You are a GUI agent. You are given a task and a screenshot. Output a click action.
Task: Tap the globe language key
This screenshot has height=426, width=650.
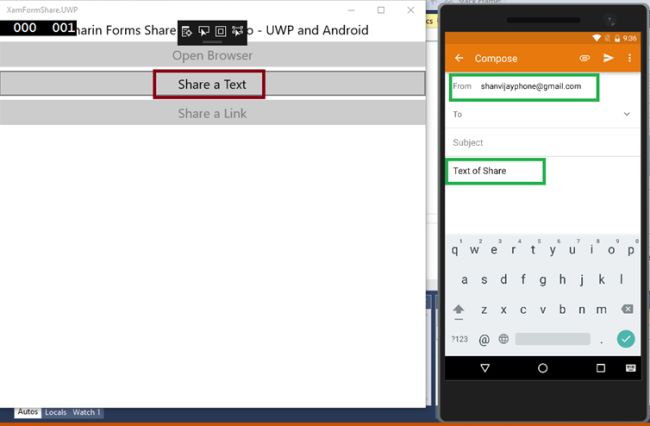[503, 339]
